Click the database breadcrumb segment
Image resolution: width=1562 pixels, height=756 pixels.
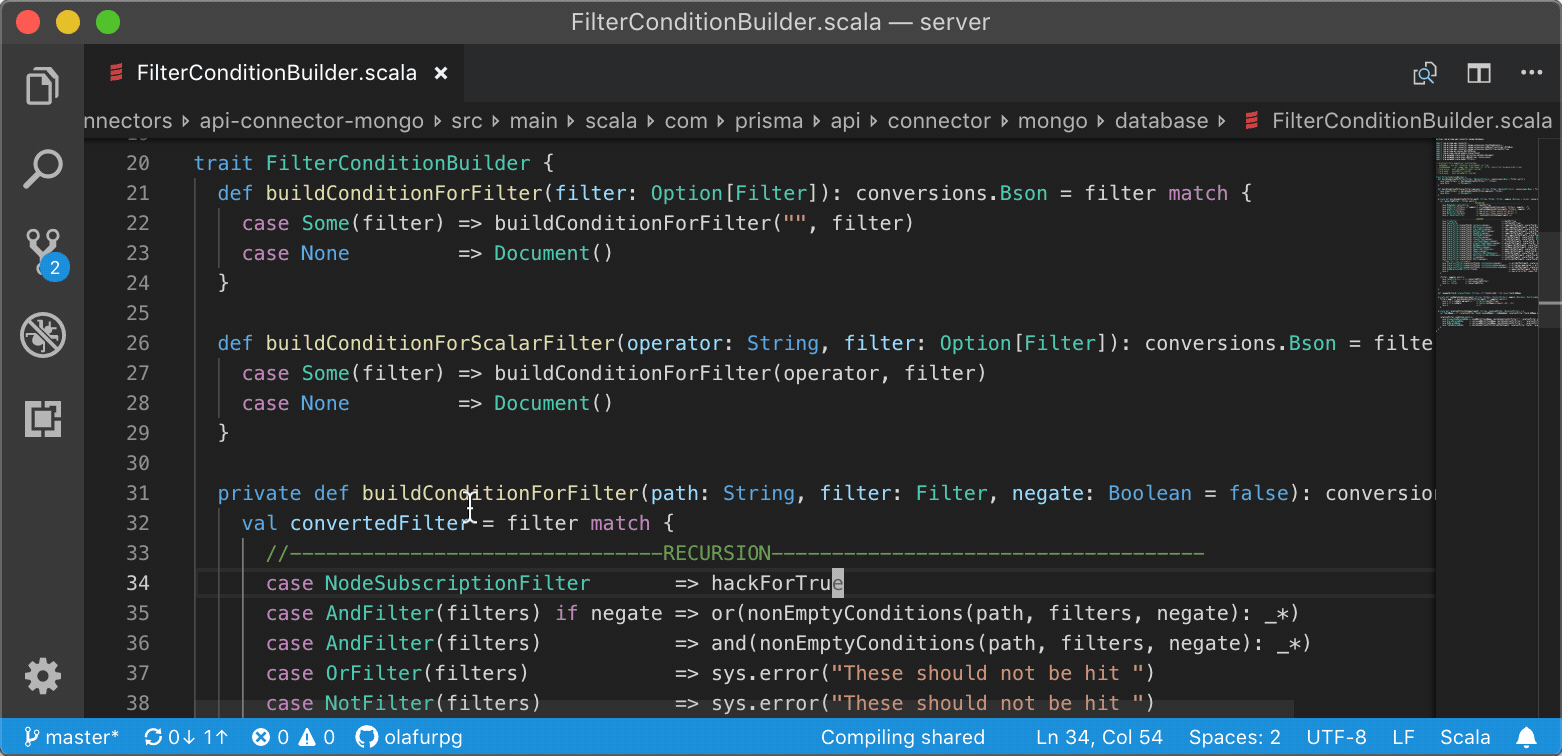pyautogui.click(x=1161, y=121)
